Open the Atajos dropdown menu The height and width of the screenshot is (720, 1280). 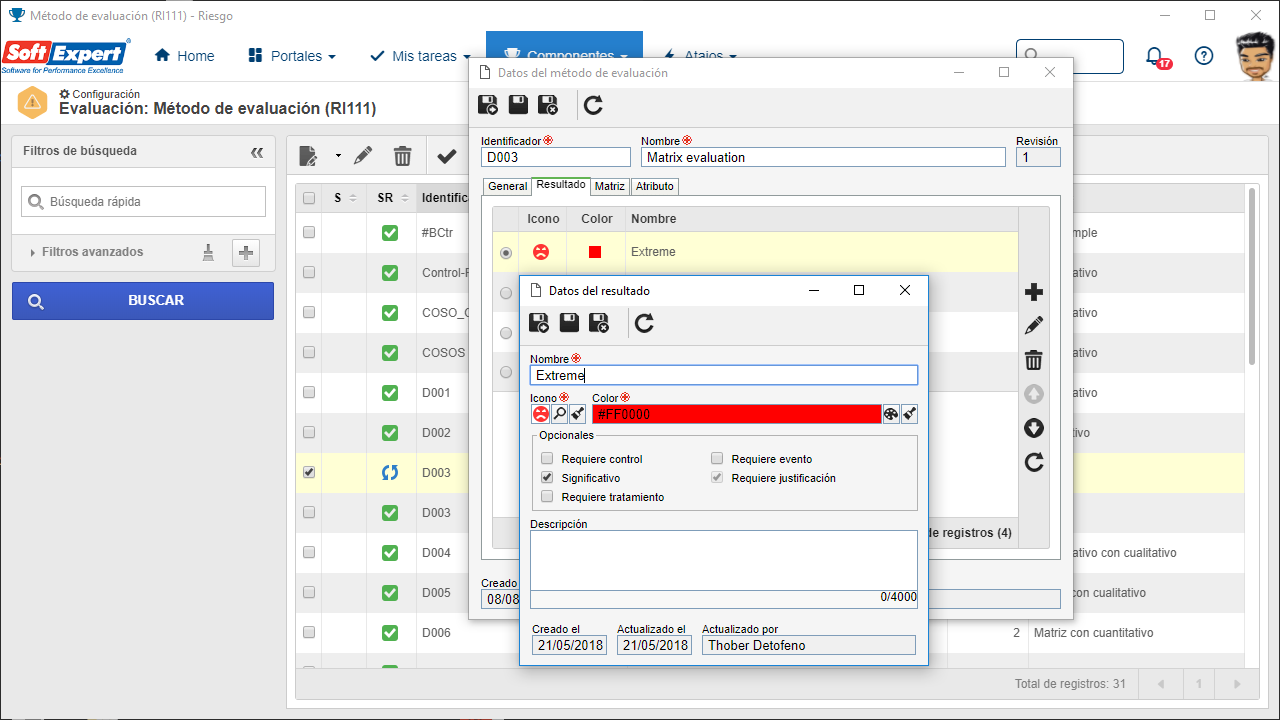700,56
